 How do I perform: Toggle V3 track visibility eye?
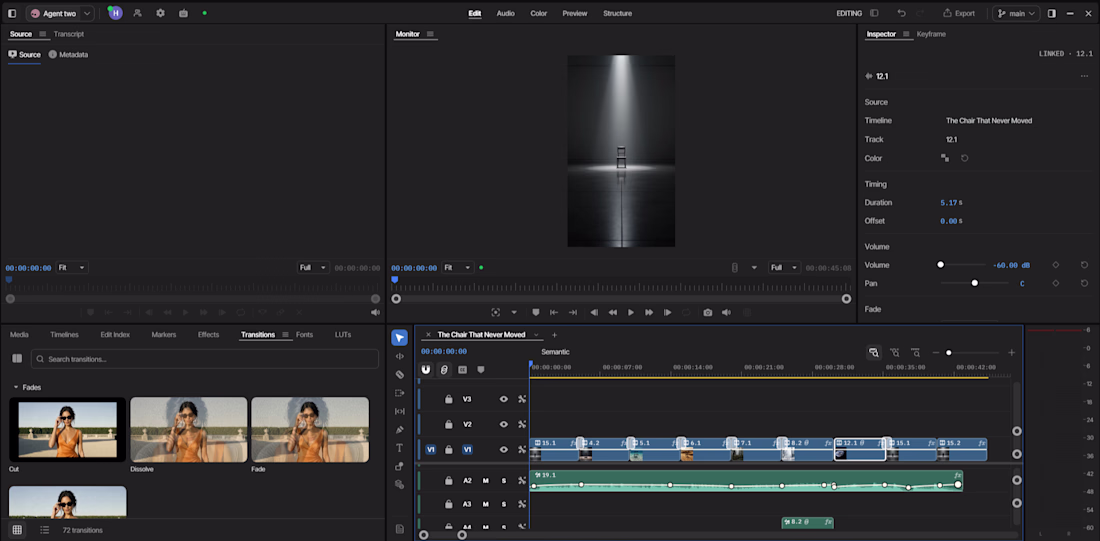[x=503, y=399]
